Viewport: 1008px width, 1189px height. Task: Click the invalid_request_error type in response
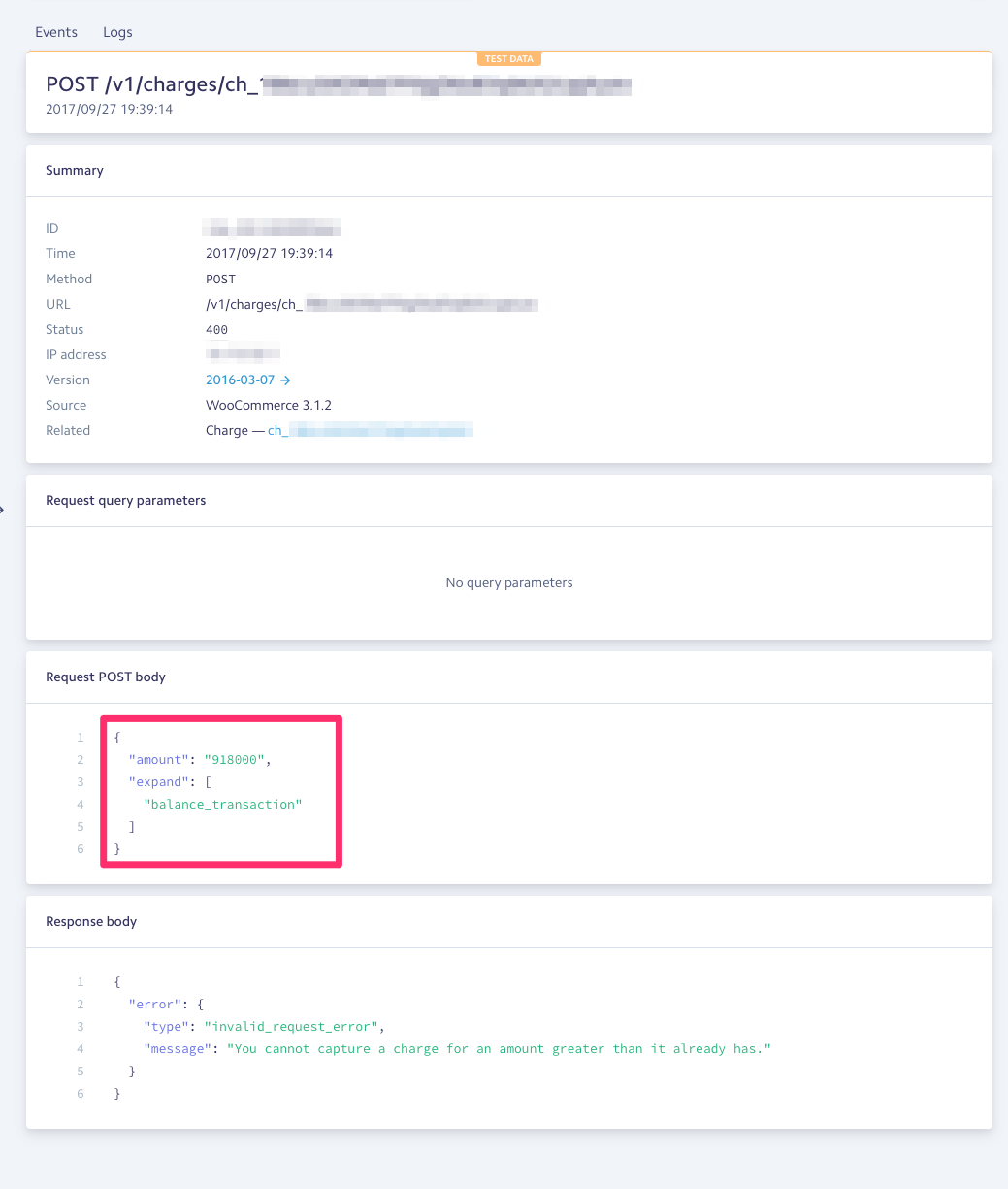click(x=291, y=1026)
